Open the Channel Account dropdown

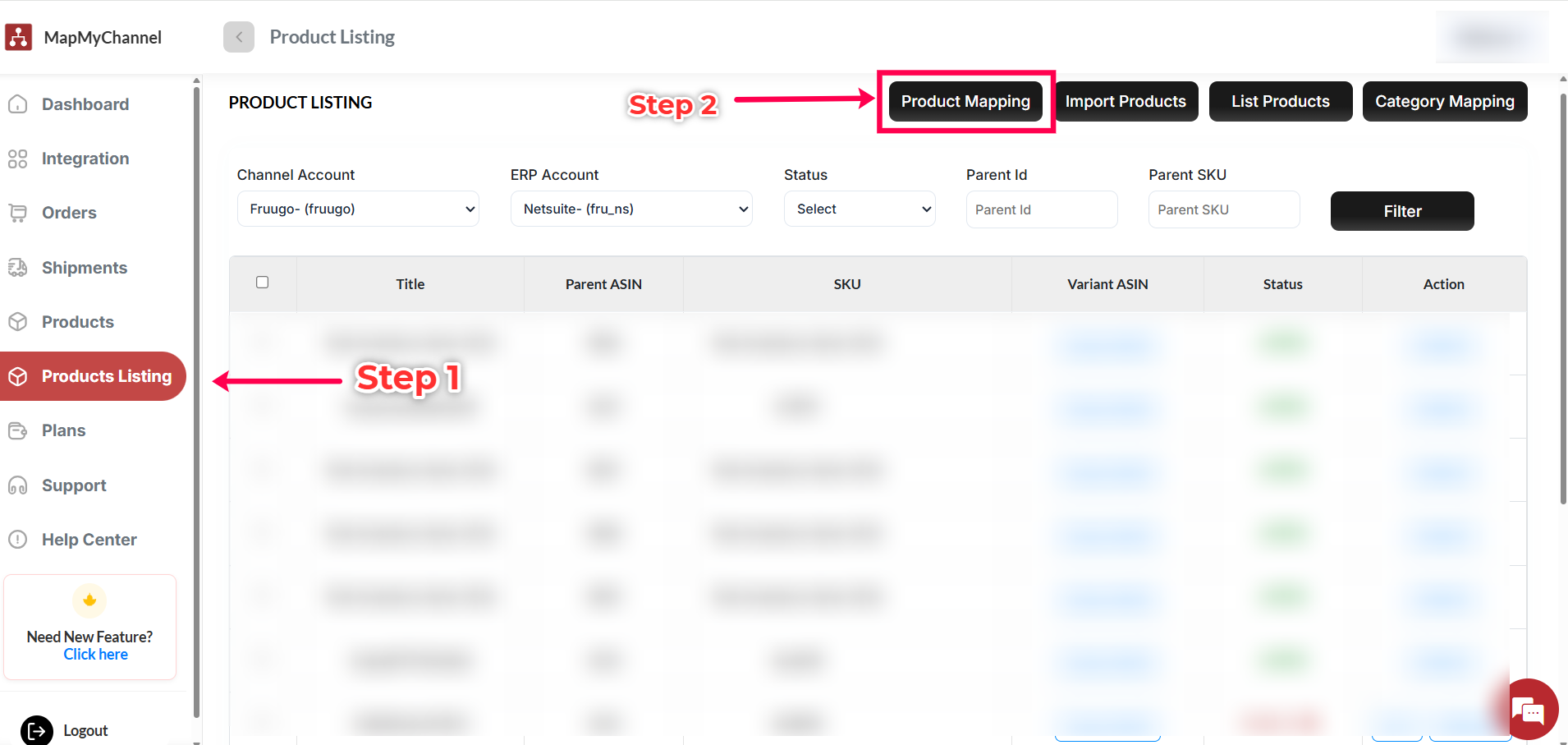tap(357, 209)
